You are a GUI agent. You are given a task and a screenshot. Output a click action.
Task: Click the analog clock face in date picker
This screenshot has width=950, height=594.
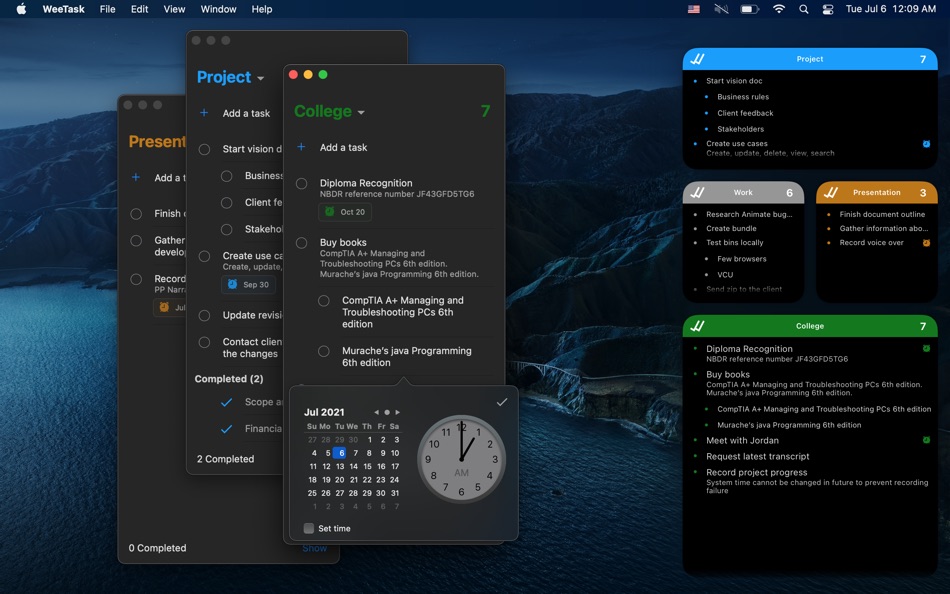pyautogui.click(x=462, y=459)
